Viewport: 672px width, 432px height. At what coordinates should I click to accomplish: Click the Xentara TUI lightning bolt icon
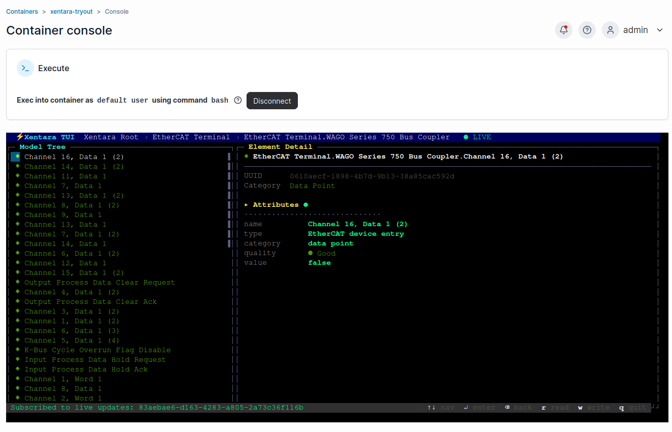[x=19, y=137]
